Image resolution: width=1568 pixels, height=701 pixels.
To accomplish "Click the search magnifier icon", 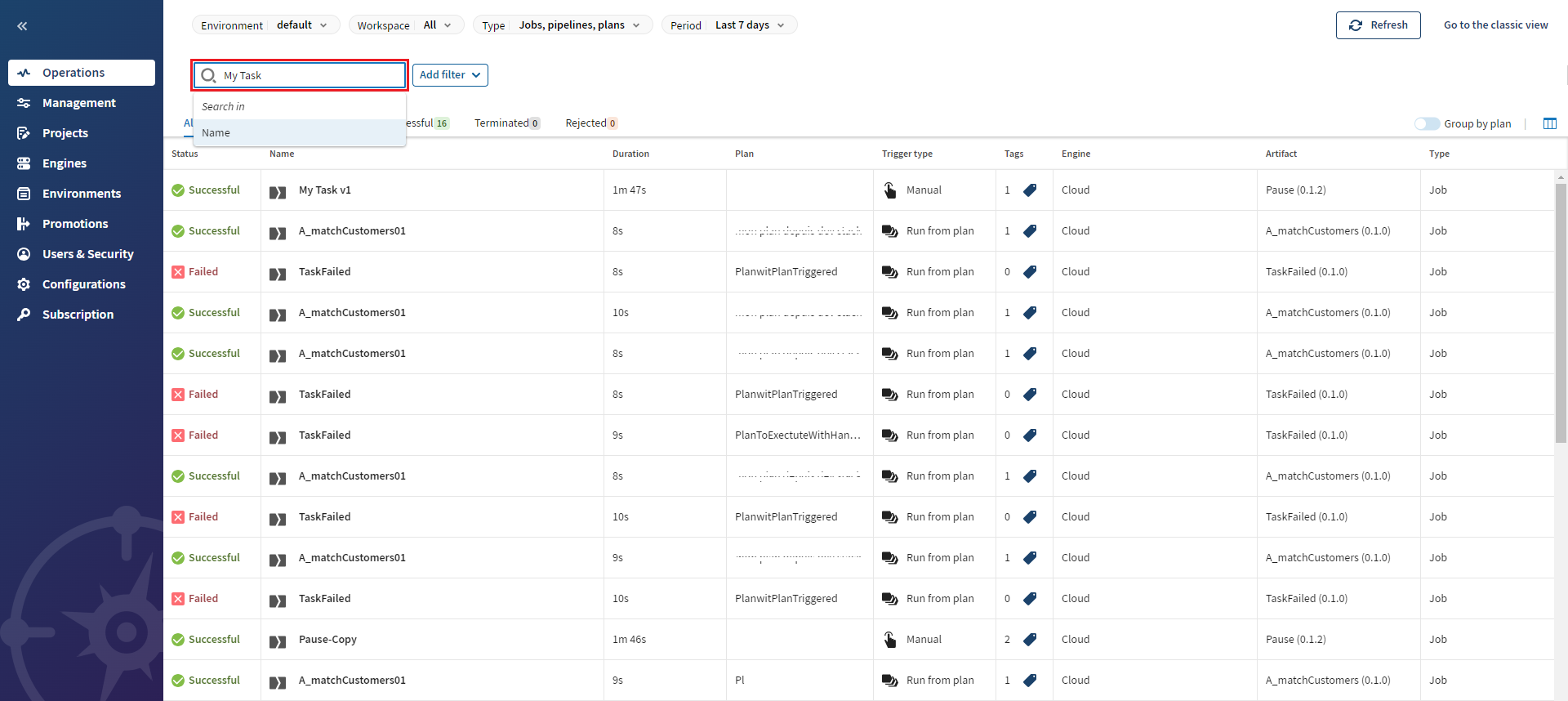I will click(x=209, y=75).
